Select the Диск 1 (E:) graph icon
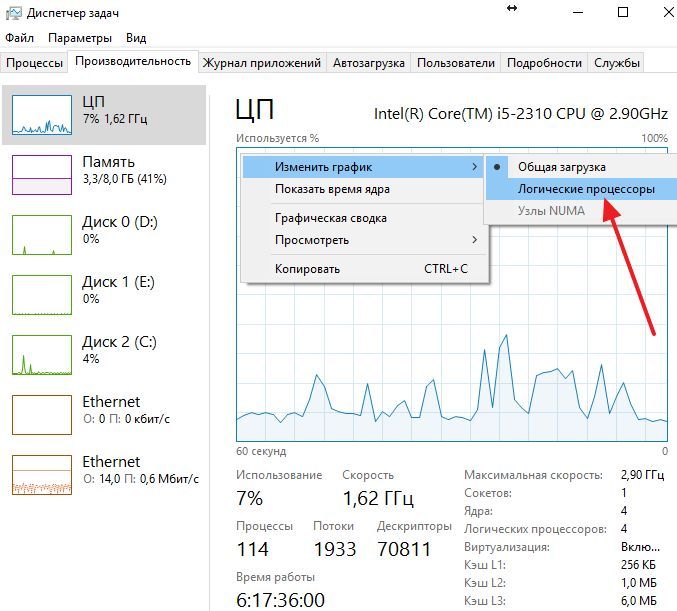 pyautogui.click(x=42, y=295)
